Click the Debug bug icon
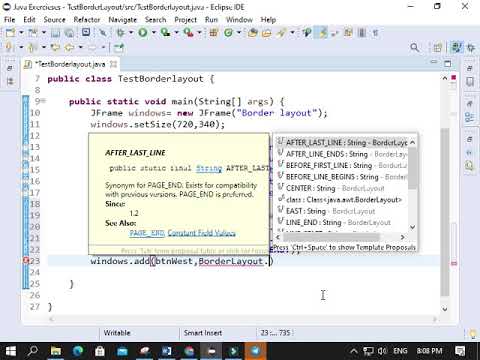This screenshot has width=480, height=360. [x=120, y=33]
